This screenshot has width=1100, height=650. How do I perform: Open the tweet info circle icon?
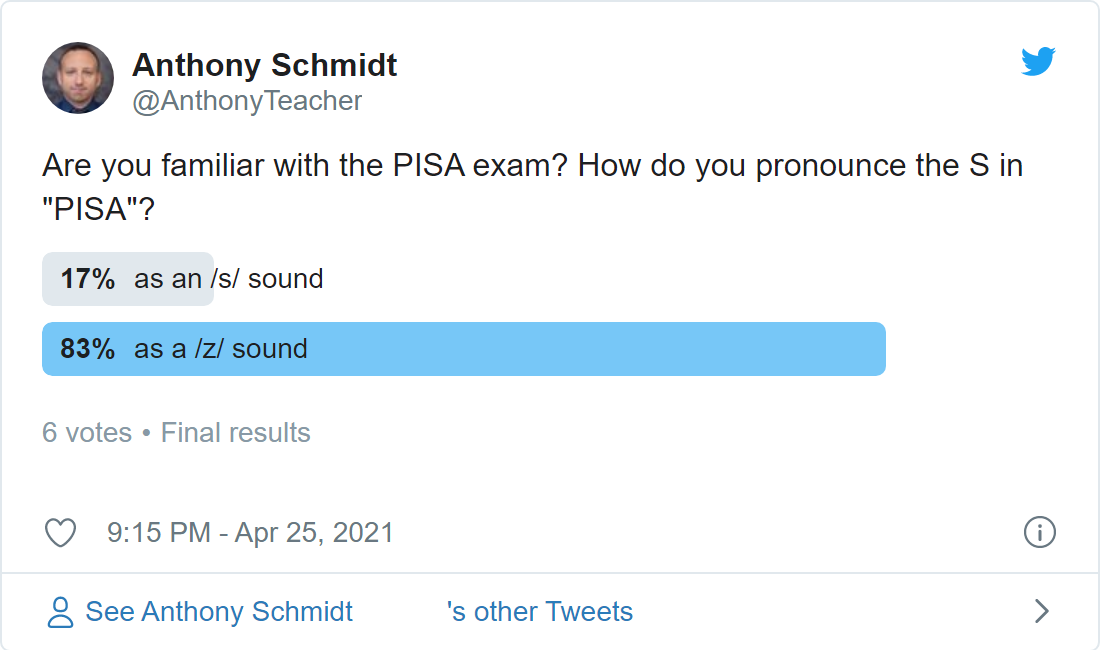(1039, 531)
